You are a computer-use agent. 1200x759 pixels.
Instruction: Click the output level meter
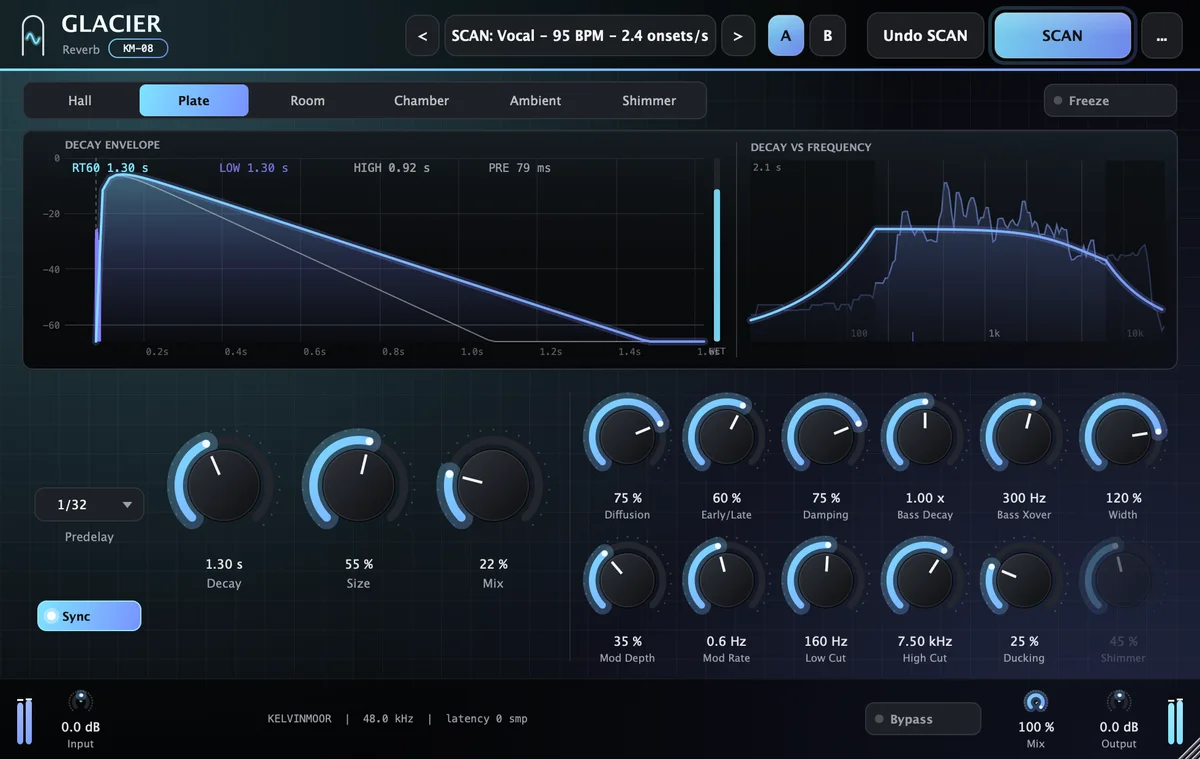click(x=1176, y=722)
